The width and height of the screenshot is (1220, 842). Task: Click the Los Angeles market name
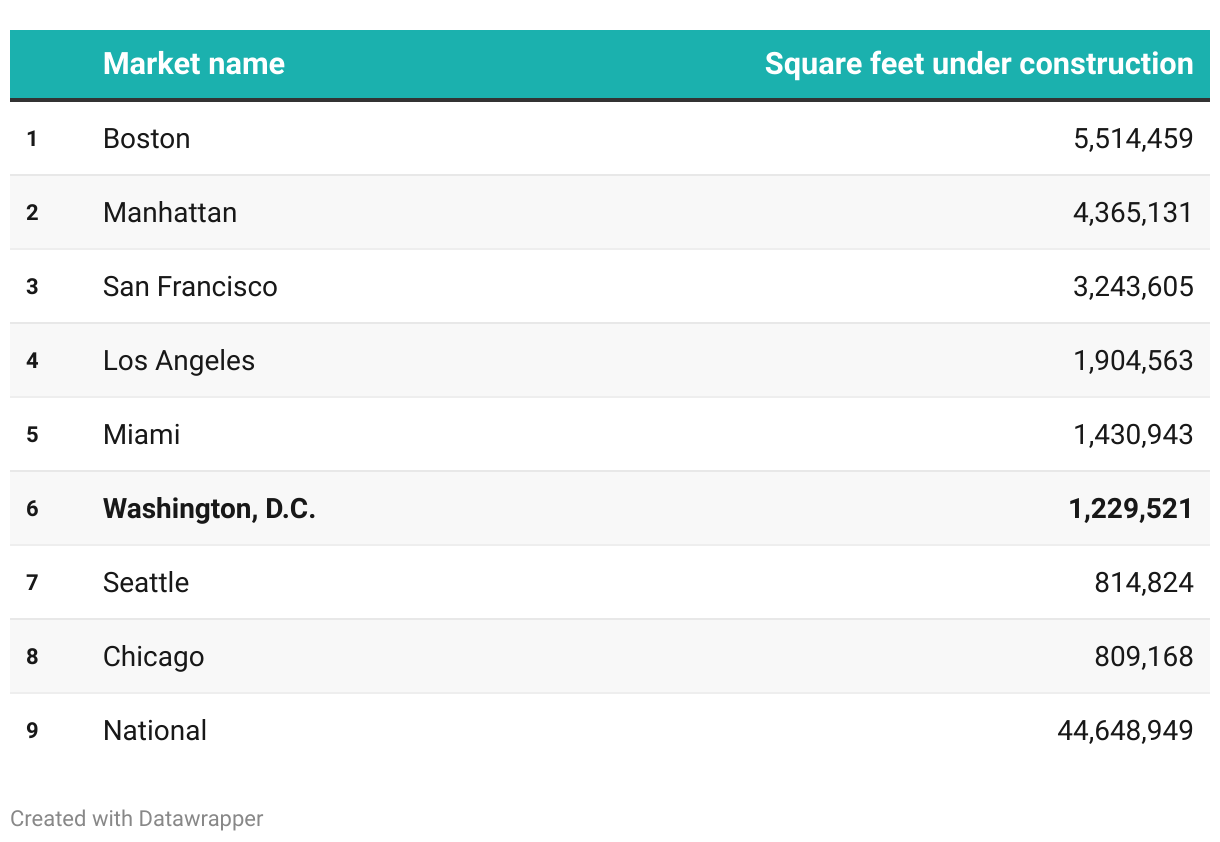tap(179, 361)
